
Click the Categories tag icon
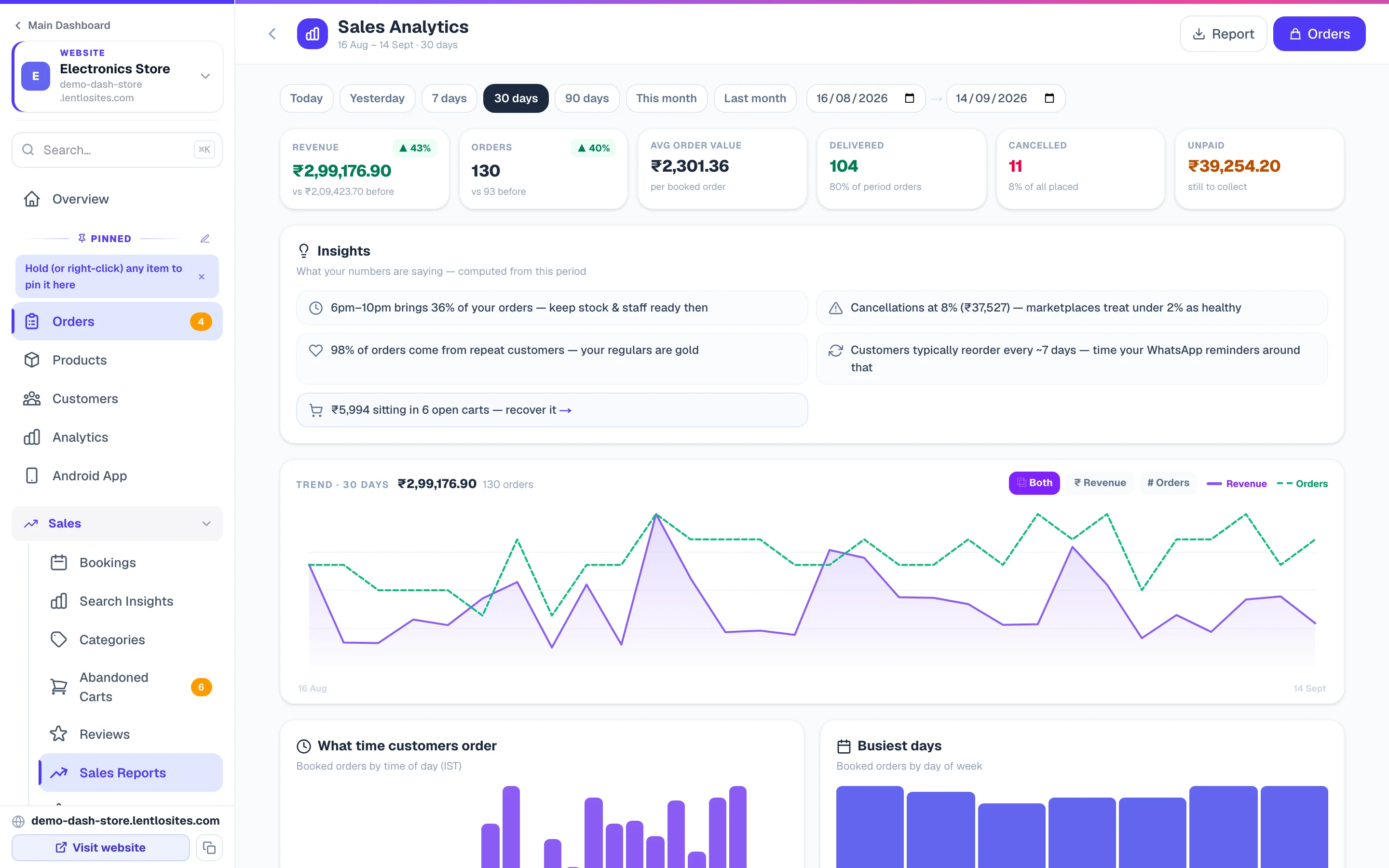pos(59,639)
